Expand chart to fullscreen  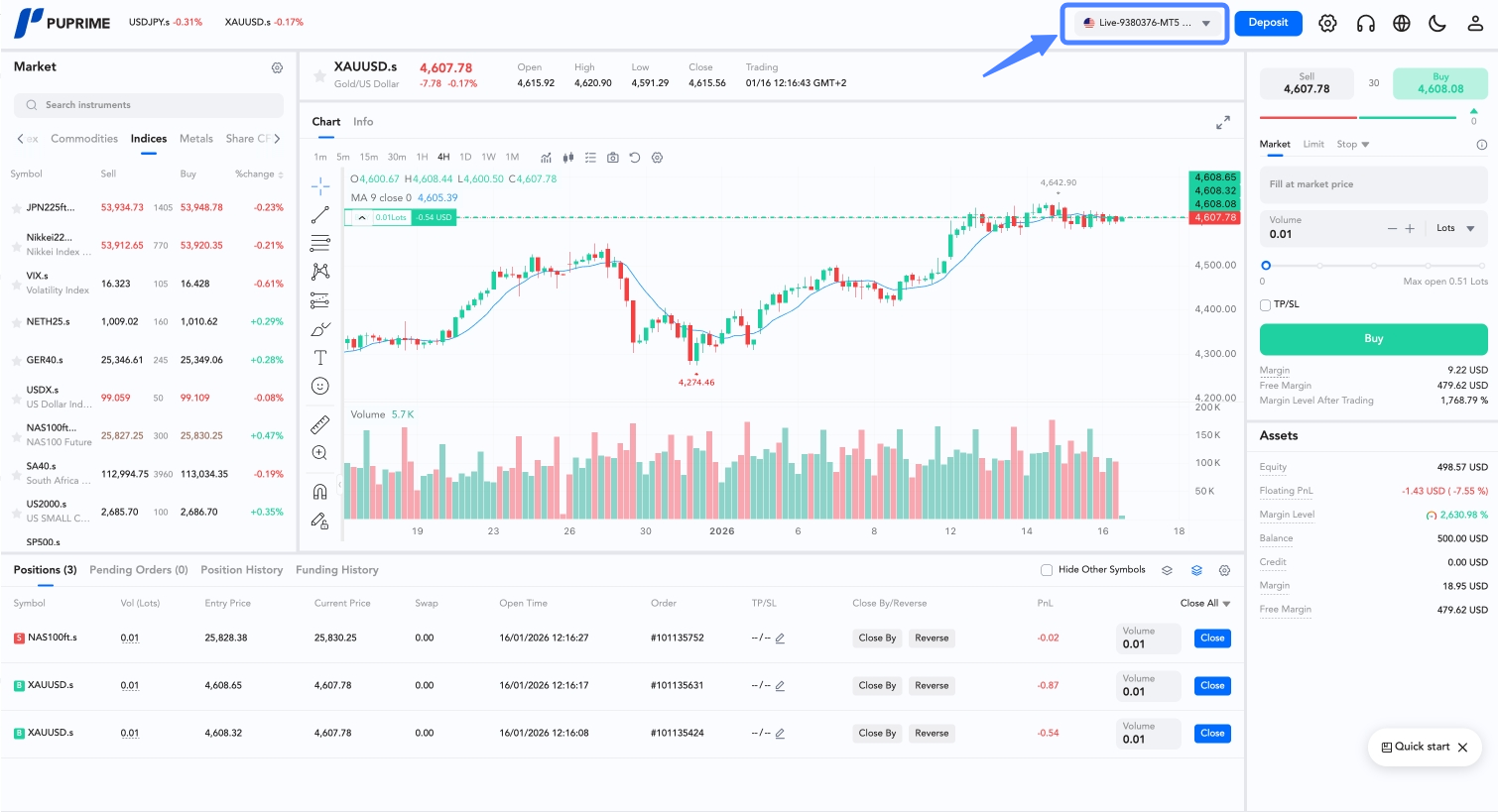pyautogui.click(x=1222, y=122)
